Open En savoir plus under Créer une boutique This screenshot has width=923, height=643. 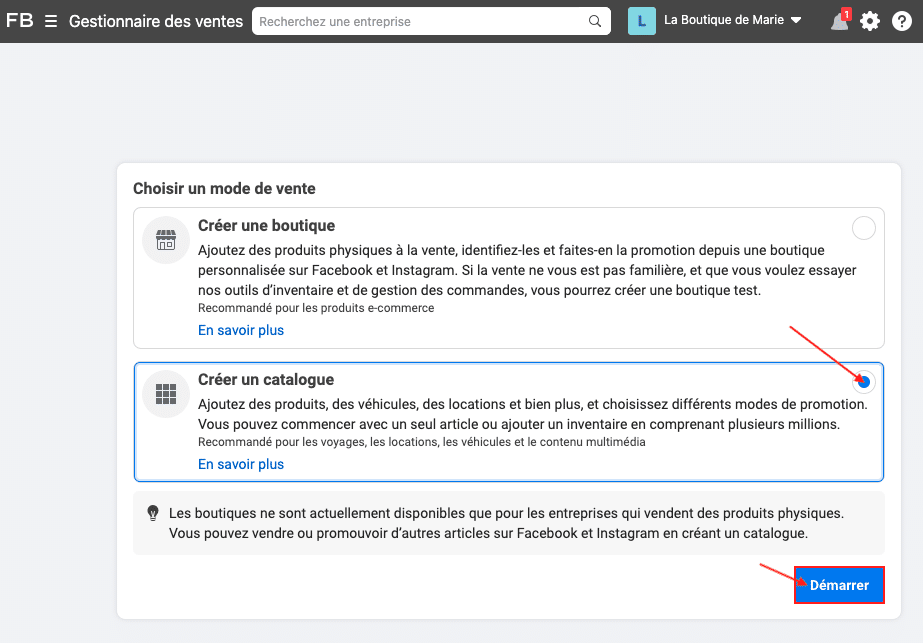(x=240, y=329)
